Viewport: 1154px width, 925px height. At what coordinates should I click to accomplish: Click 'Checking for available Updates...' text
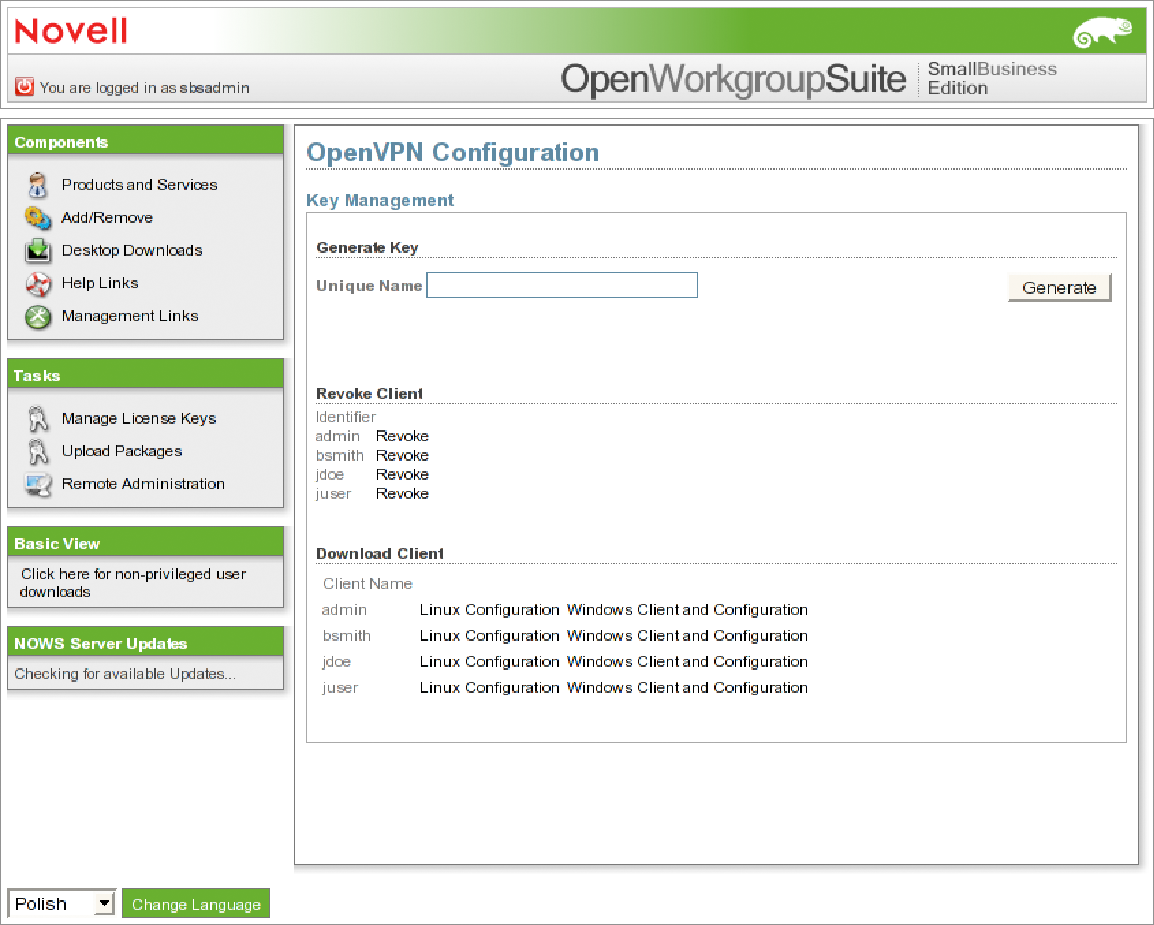click(125, 674)
